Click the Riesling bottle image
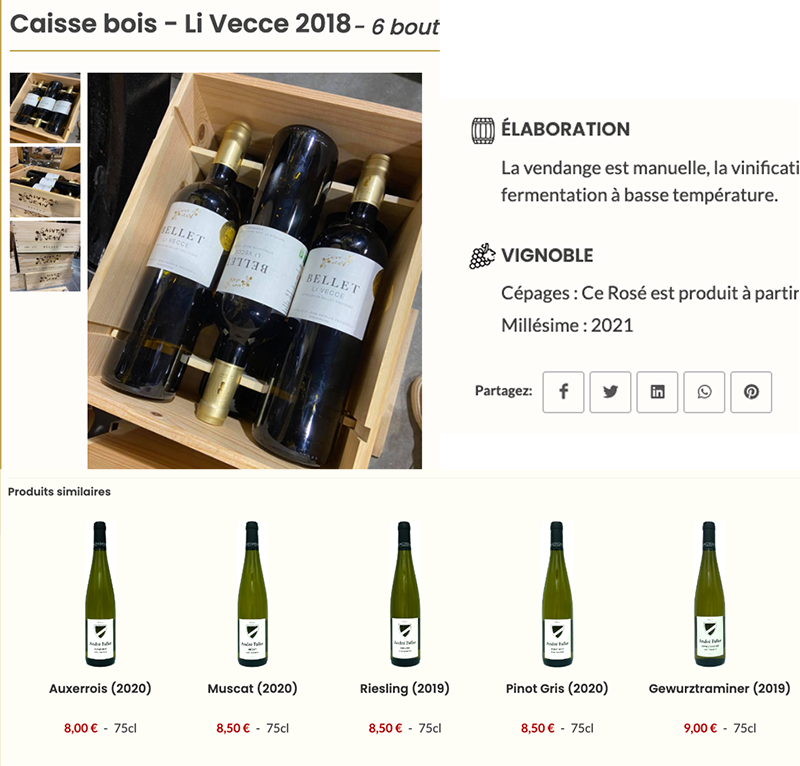The image size is (800, 766). click(405, 594)
